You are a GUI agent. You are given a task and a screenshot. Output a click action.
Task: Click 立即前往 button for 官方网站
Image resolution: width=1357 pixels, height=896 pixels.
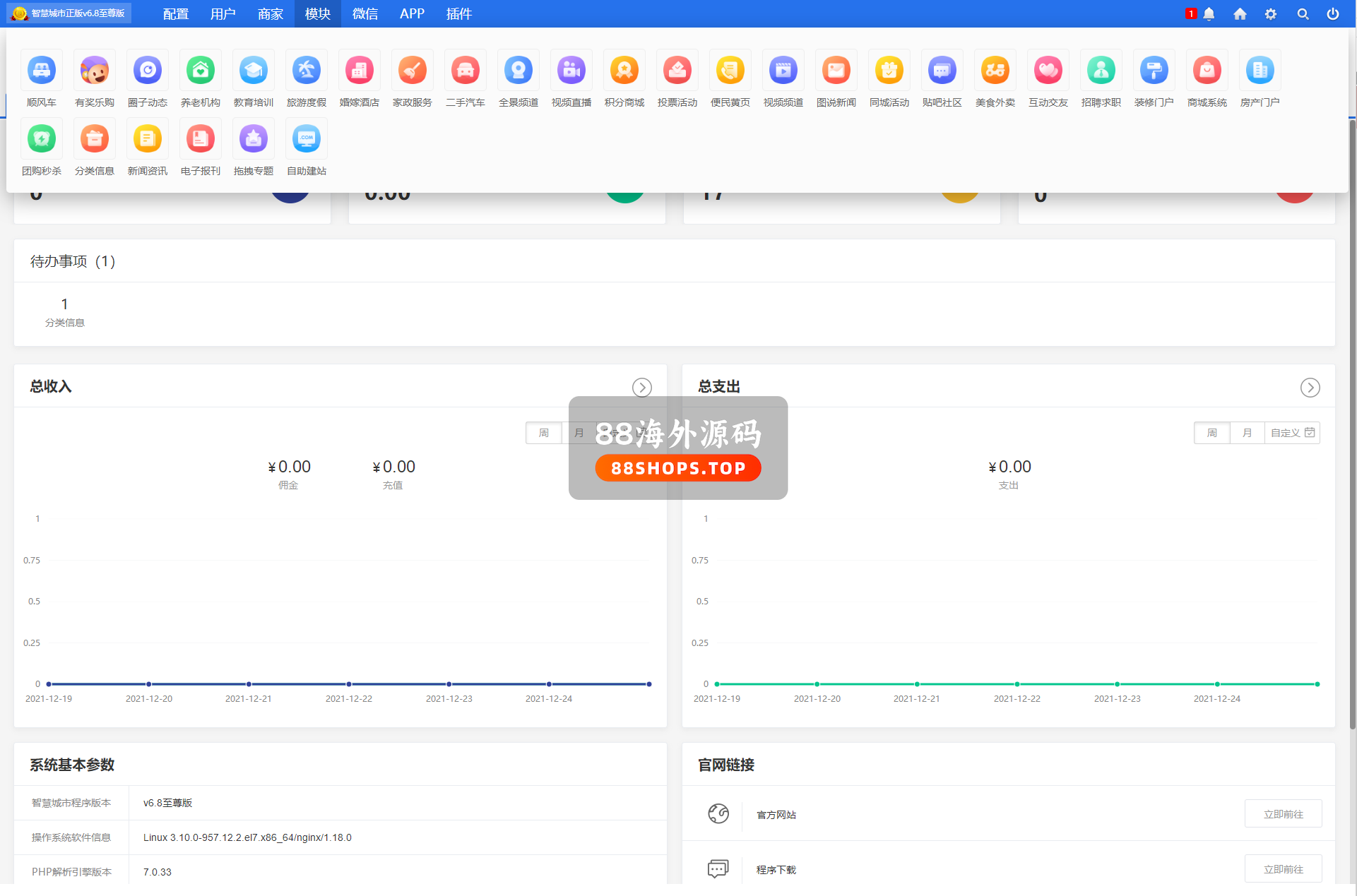tap(1283, 814)
